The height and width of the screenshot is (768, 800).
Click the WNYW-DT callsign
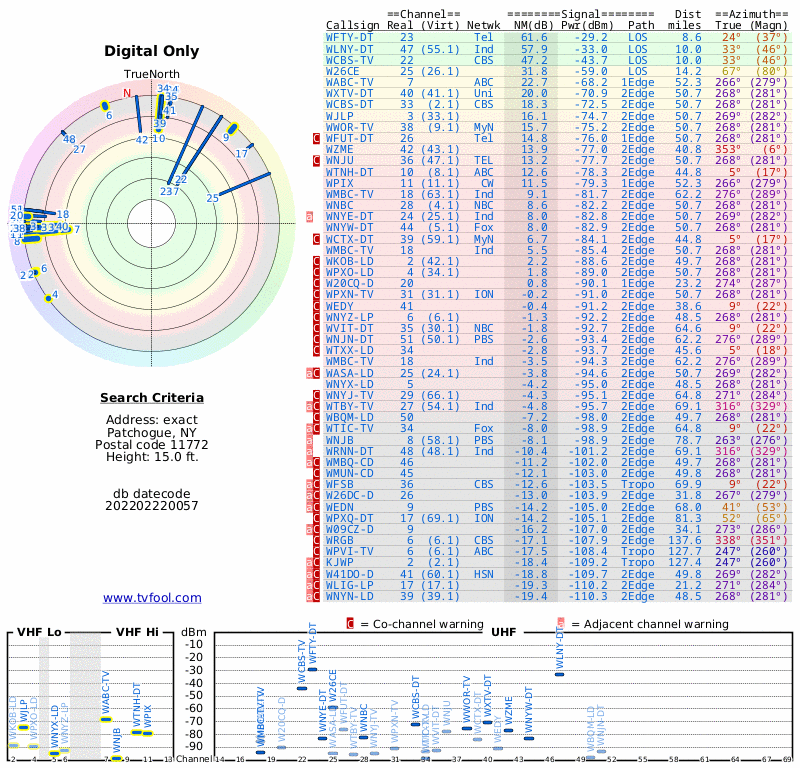(349, 228)
